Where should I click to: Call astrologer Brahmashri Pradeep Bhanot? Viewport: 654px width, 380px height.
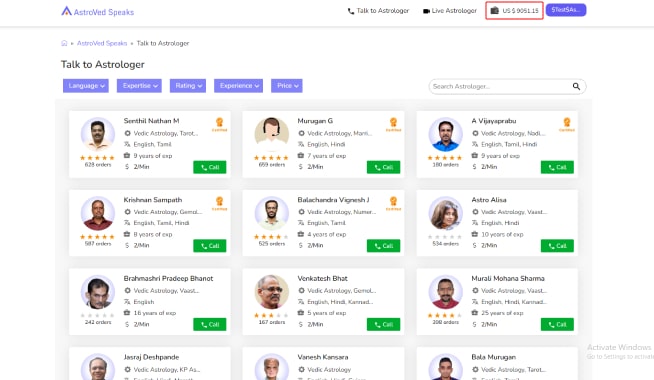pos(210,325)
